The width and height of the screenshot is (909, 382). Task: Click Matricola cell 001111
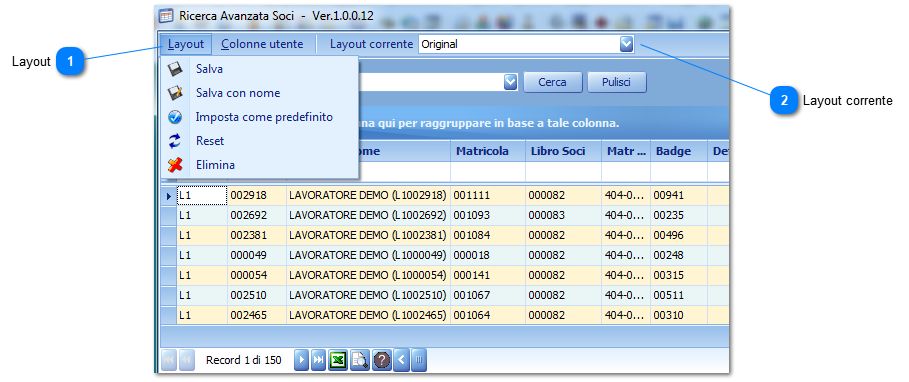pos(488,196)
